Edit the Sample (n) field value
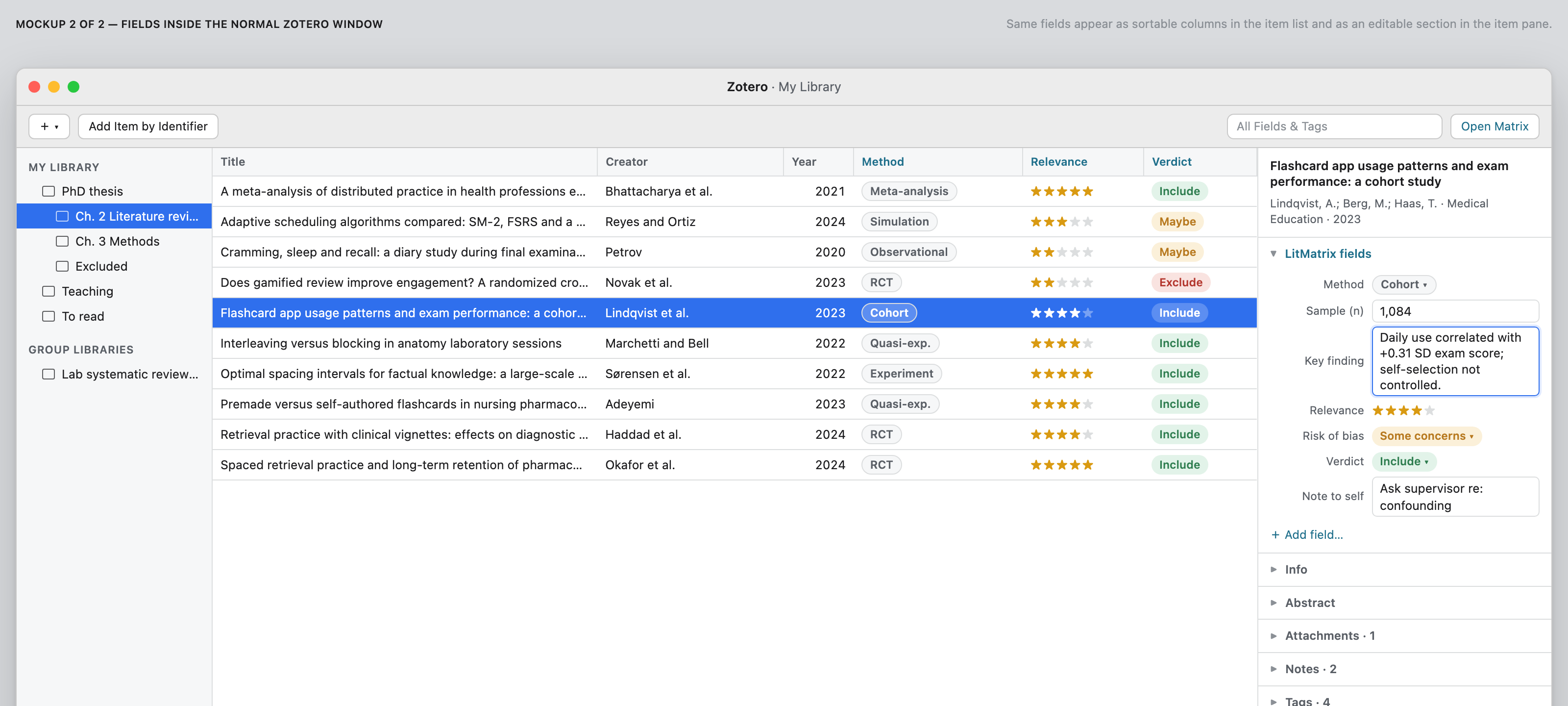The image size is (1568, 706). 1455,311
